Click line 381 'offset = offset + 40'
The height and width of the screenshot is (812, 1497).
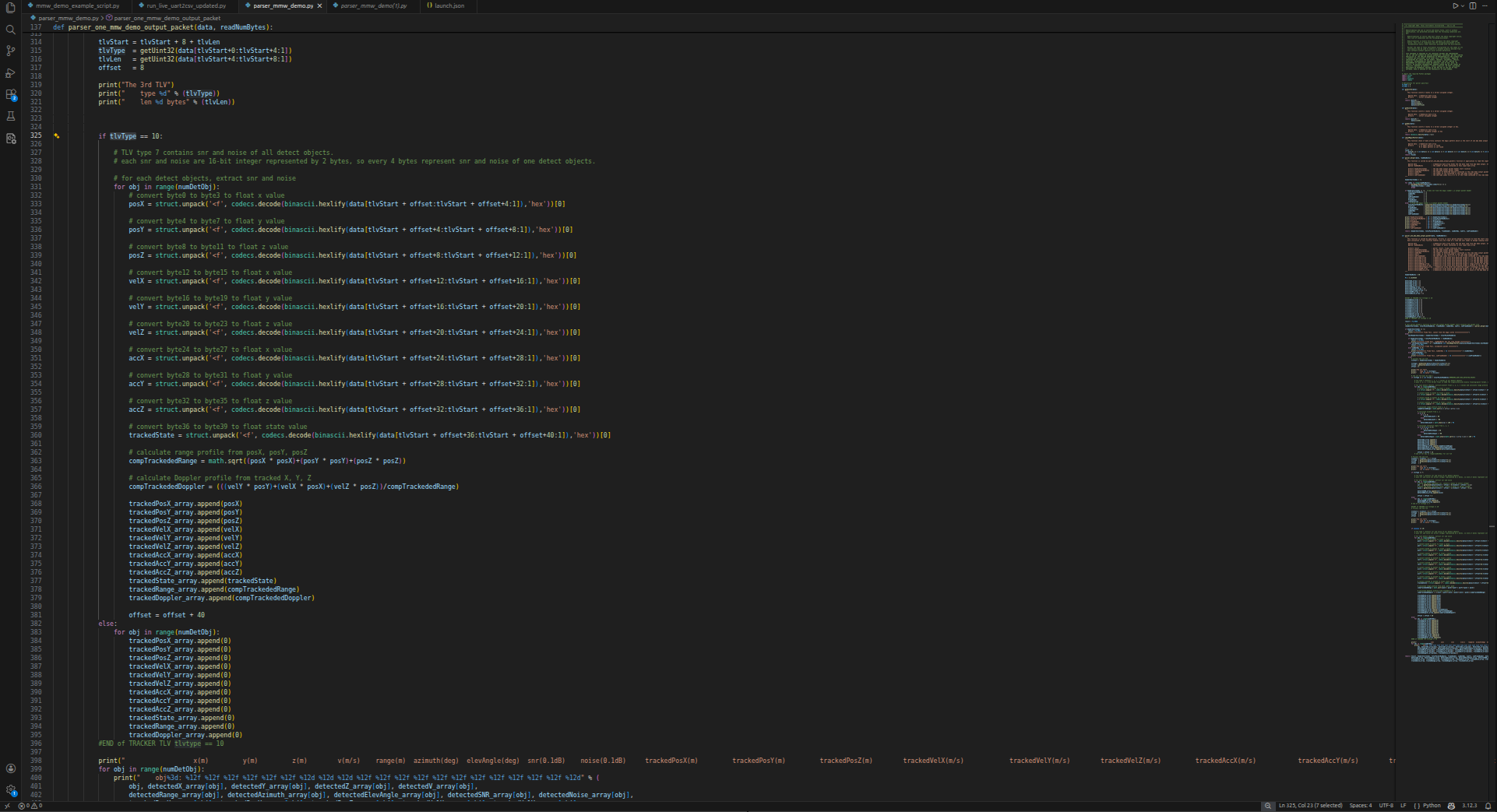(x=167, y=615)
